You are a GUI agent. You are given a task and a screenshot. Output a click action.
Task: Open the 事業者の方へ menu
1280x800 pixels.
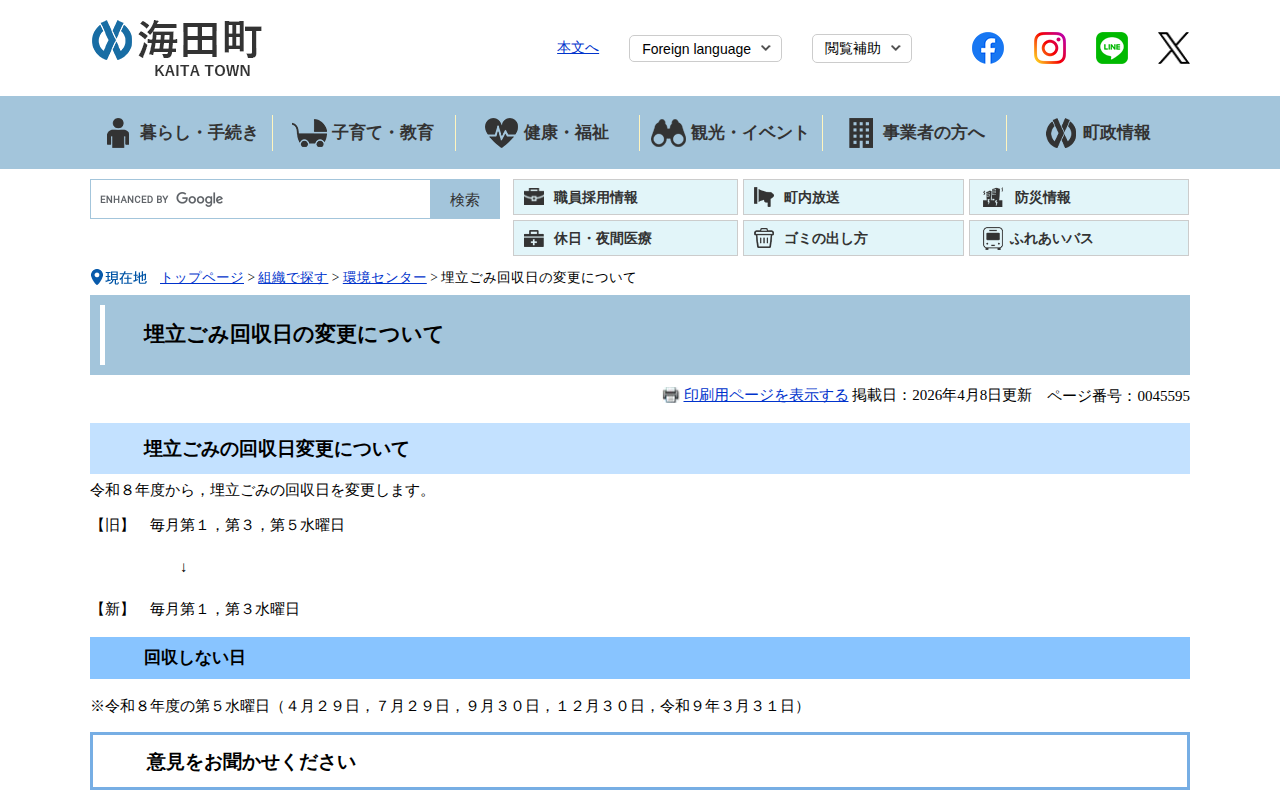(x=914, y=133)
